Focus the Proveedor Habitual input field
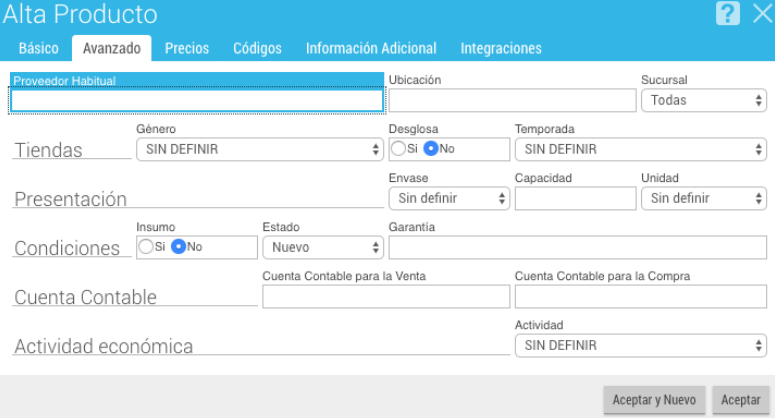Image resolution: width=775 pixels, height=418 pixels. click(197, 100)
